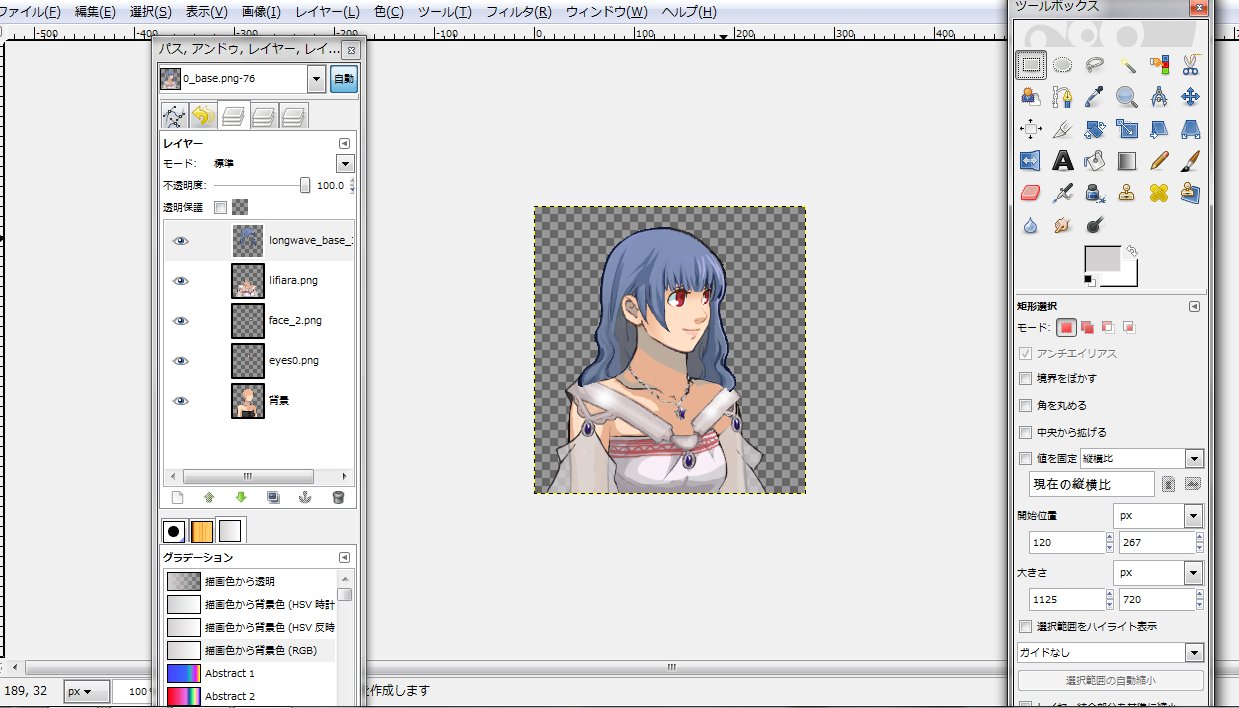Viewport: 1239px width, 708px height.
Task: Select the Pencil tool
Action: [x=1159, y=160]
